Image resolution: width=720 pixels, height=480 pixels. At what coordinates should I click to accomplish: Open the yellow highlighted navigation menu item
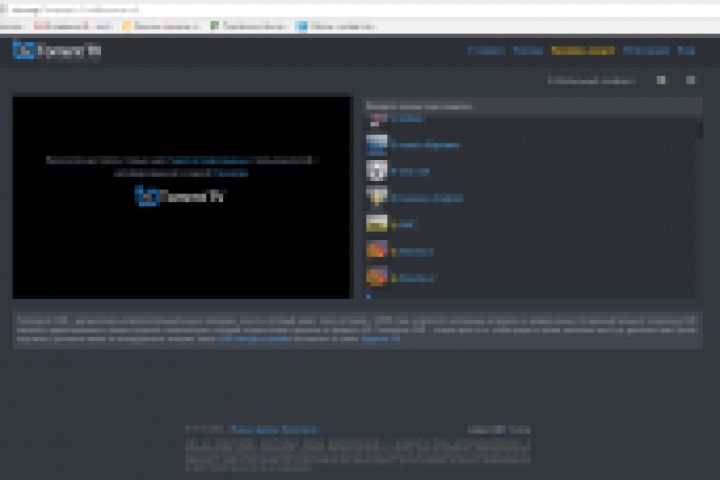click(583, 51)
